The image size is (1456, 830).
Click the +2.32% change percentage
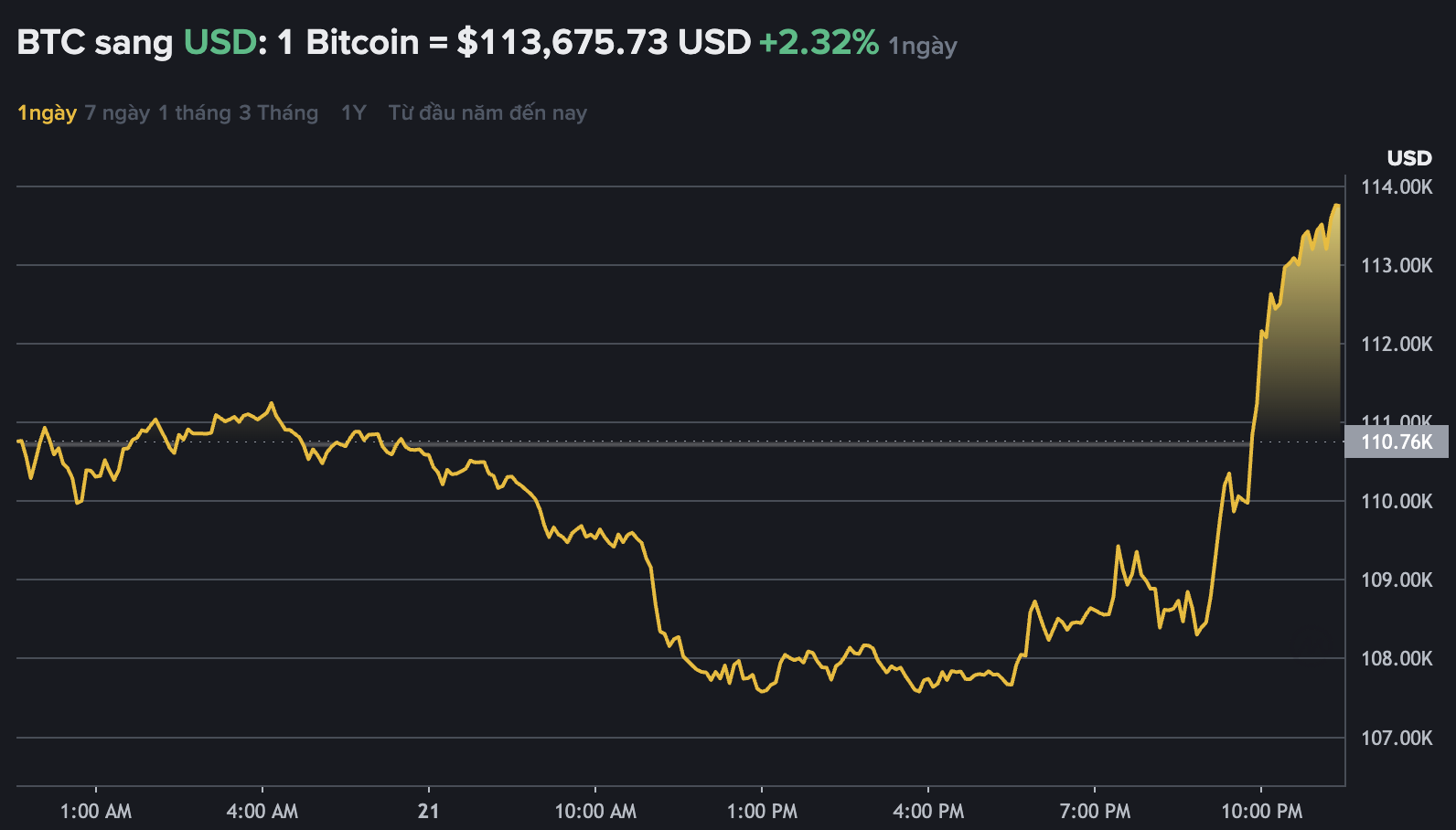tap(819, 42)
